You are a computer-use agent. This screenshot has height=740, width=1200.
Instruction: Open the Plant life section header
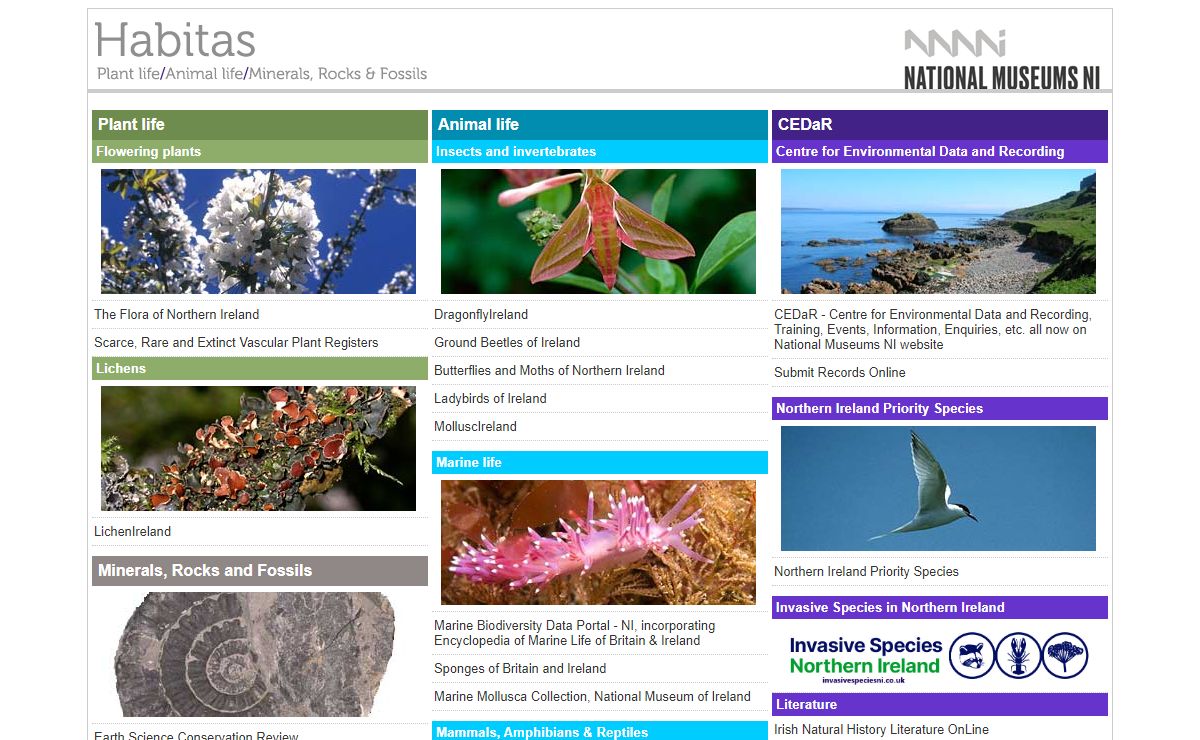[260, 125]
